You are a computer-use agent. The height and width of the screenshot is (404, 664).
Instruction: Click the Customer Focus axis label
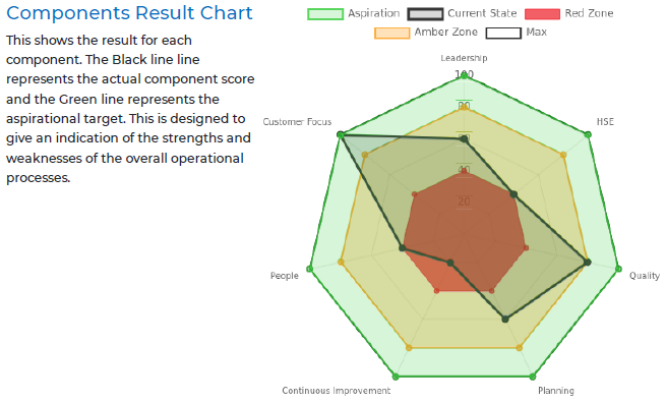297,121
